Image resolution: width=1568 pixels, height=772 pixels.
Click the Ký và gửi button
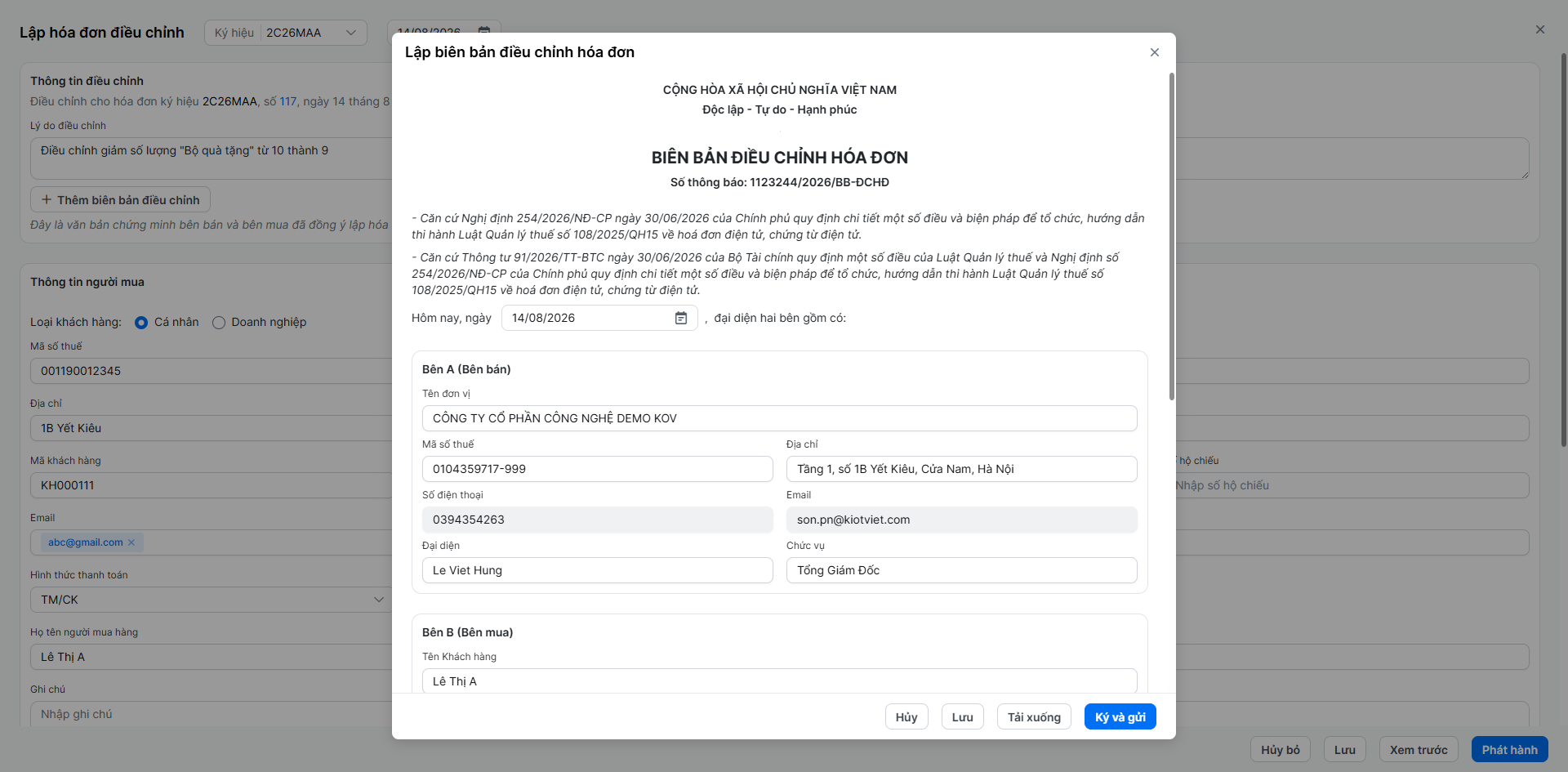pos(1120,716)
